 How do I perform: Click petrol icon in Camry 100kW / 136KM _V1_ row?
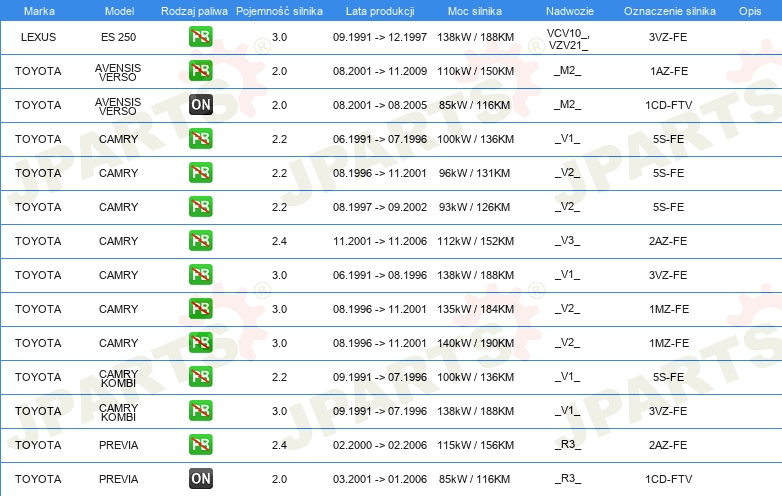pos(200,139)
